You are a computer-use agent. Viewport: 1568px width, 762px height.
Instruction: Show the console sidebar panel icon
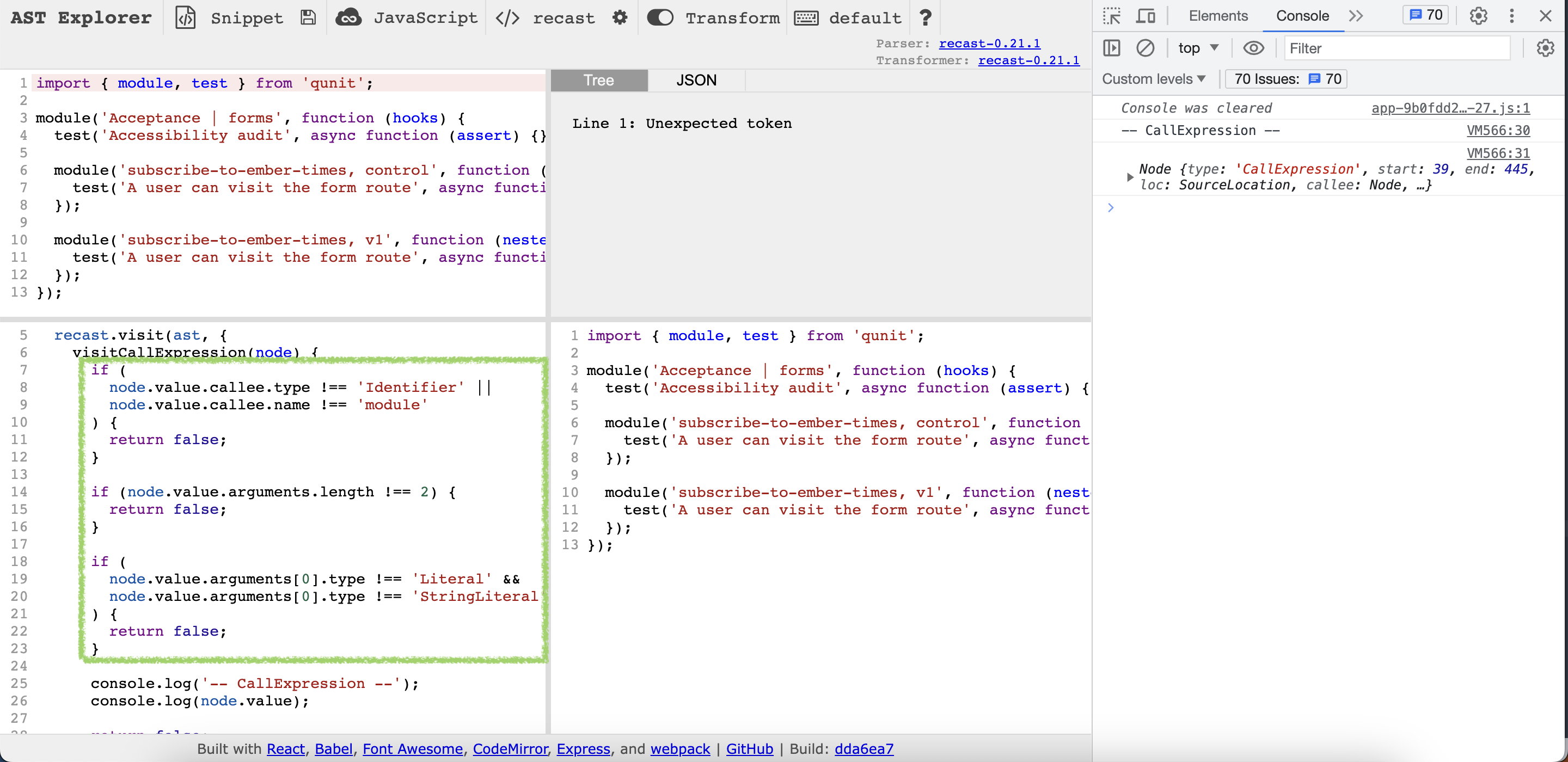(1111, 48)
